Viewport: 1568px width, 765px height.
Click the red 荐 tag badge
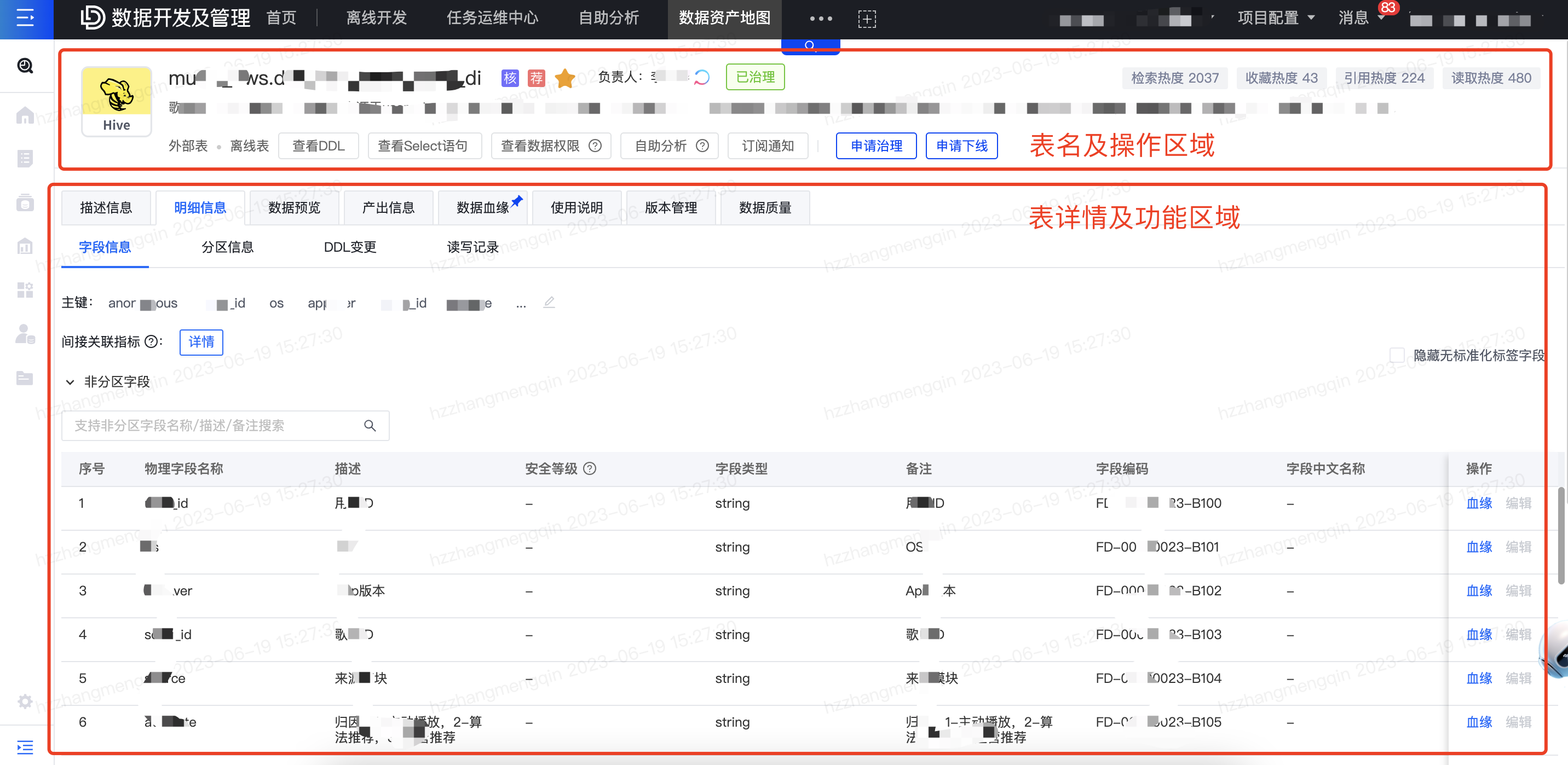click(x=536, y=78)
